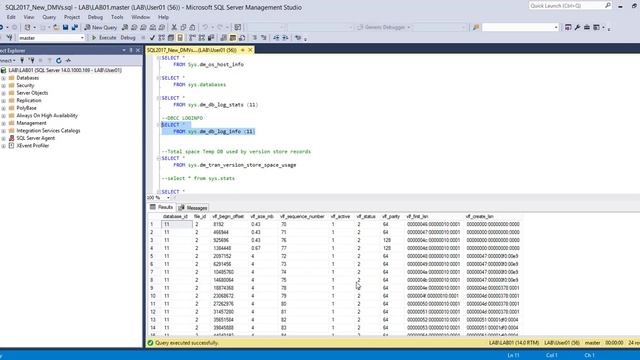Expand the Replication node
The width and height of the screenshot is (640, 360).
point(3,100)
